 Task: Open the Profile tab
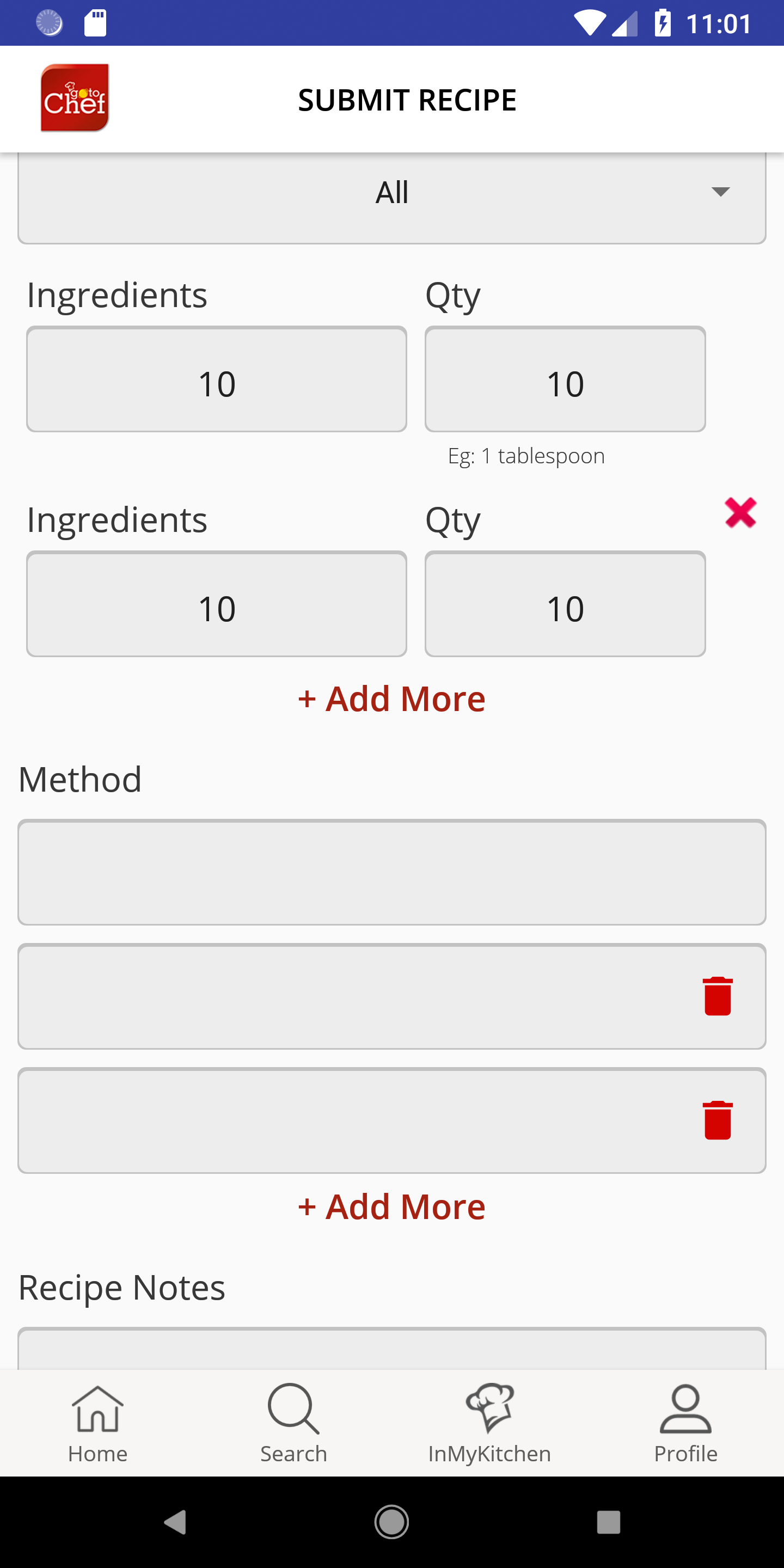pyautogui.click(x=685, y=1423)
